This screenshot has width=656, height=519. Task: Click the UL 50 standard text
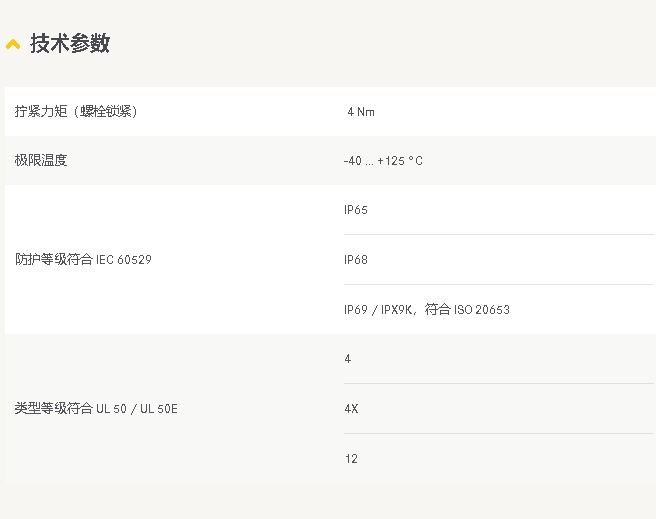(x=111, y=409)
